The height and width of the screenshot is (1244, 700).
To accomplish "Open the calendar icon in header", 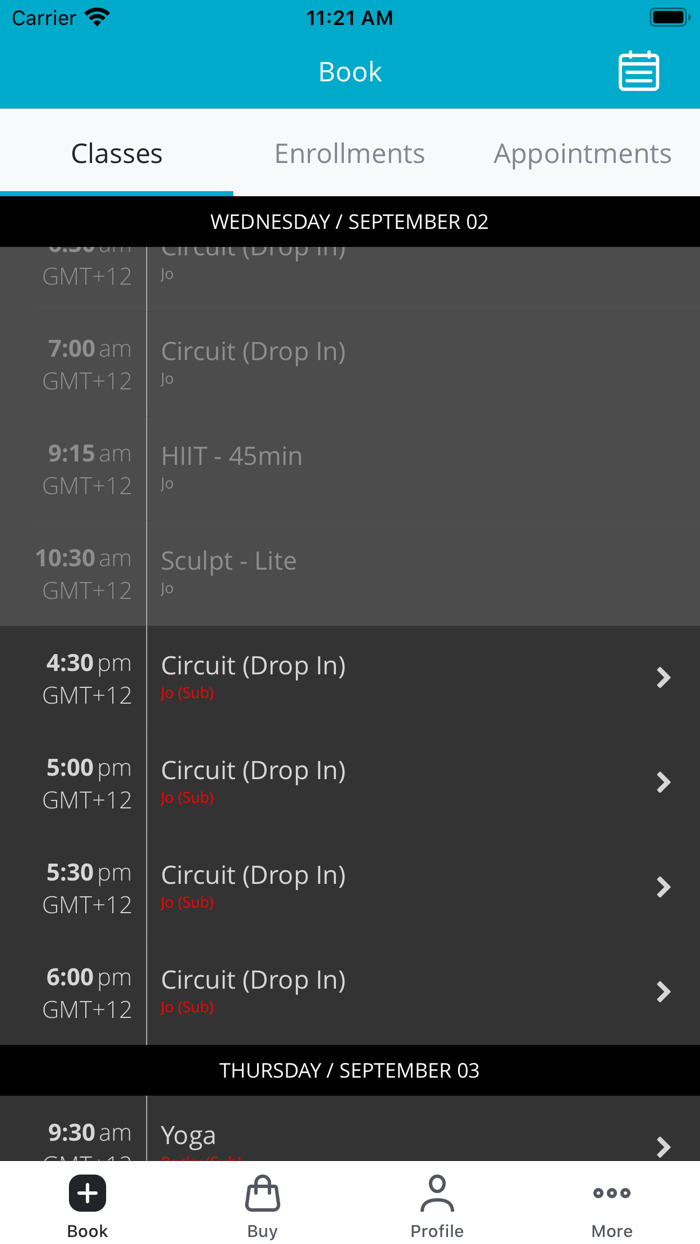I will click(638, 72).
